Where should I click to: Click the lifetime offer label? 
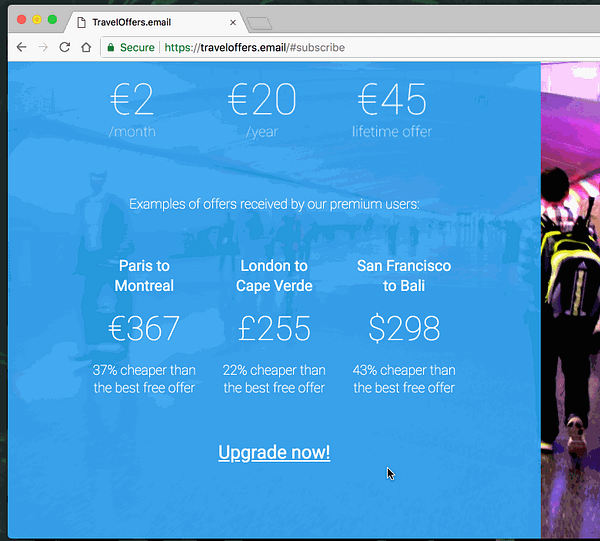[x=392, y=132]
